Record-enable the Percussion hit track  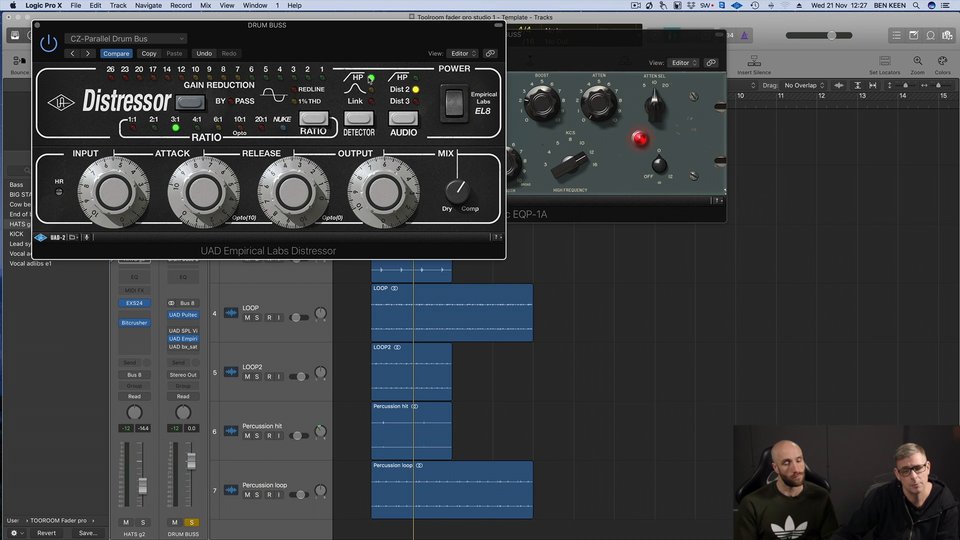pyautogui.click(x=269, y=435)
